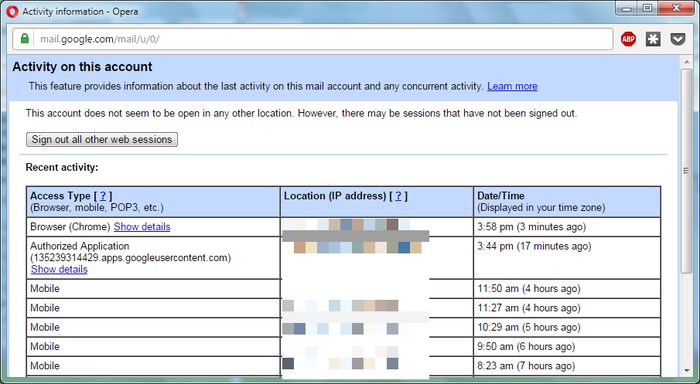
Task: Click the Mobile entry at 11:50 am
Action: [x=45, y=288]
